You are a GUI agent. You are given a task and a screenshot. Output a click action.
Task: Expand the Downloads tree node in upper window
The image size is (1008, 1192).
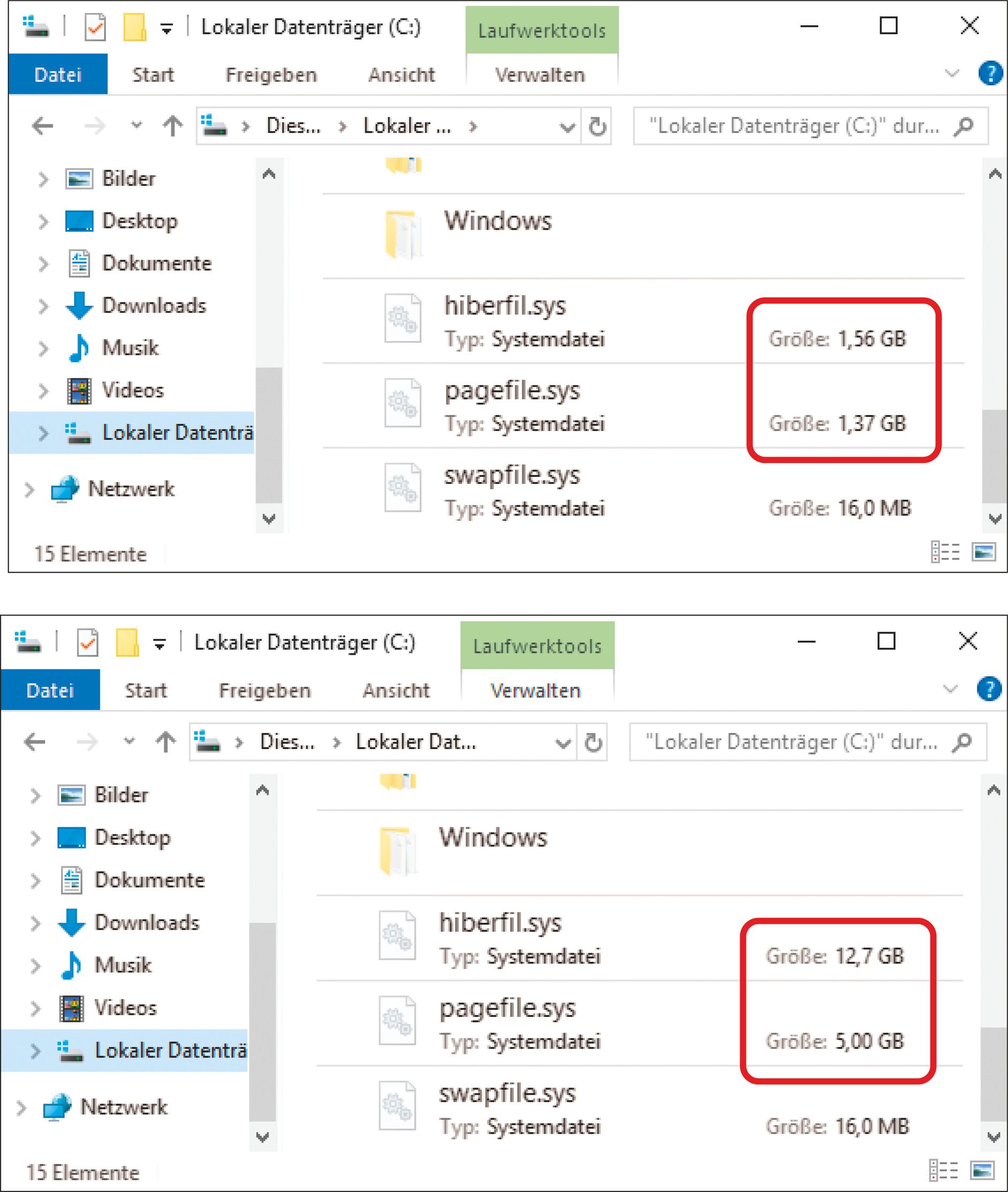pos(43,306)
